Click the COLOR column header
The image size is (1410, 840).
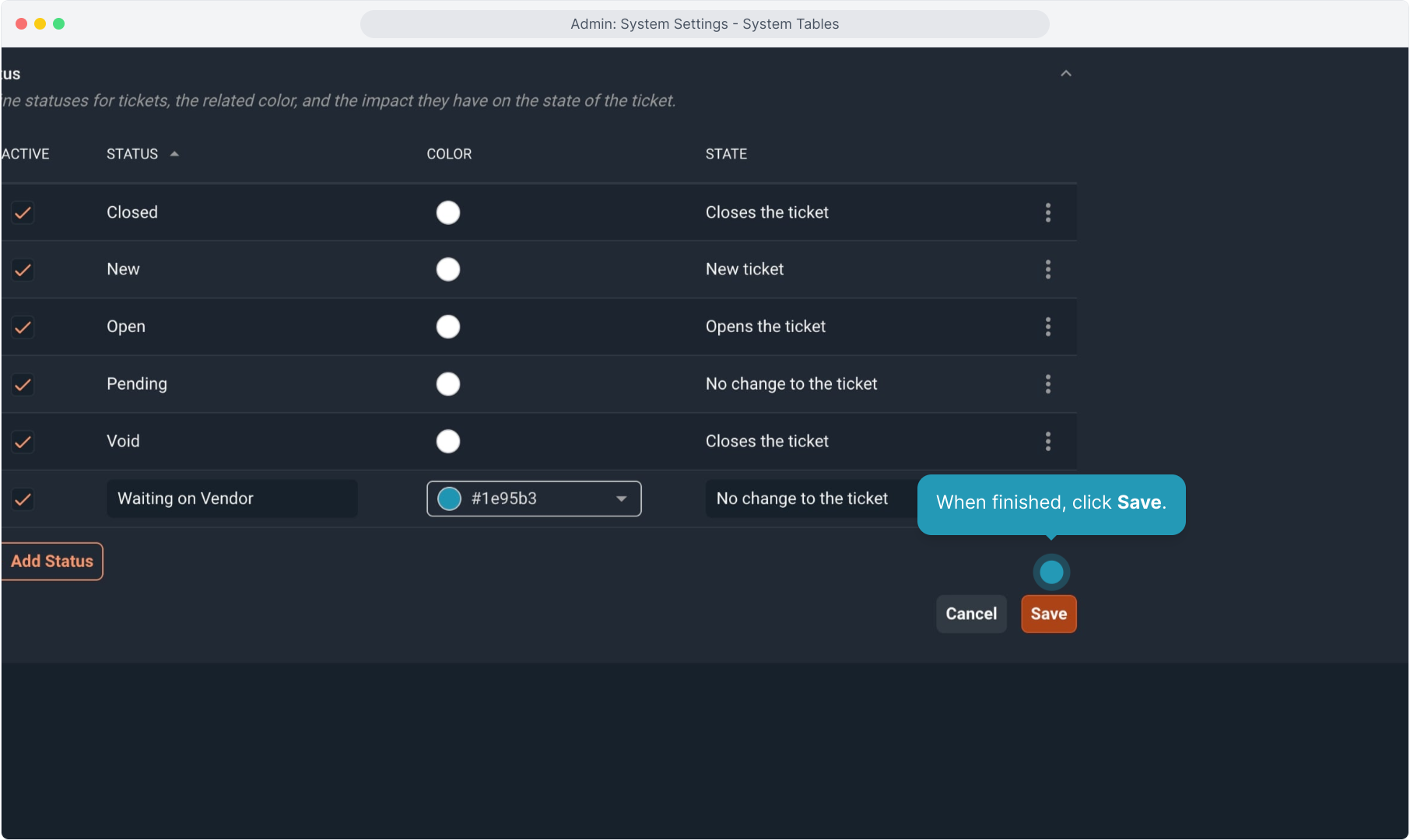[449, 154]
